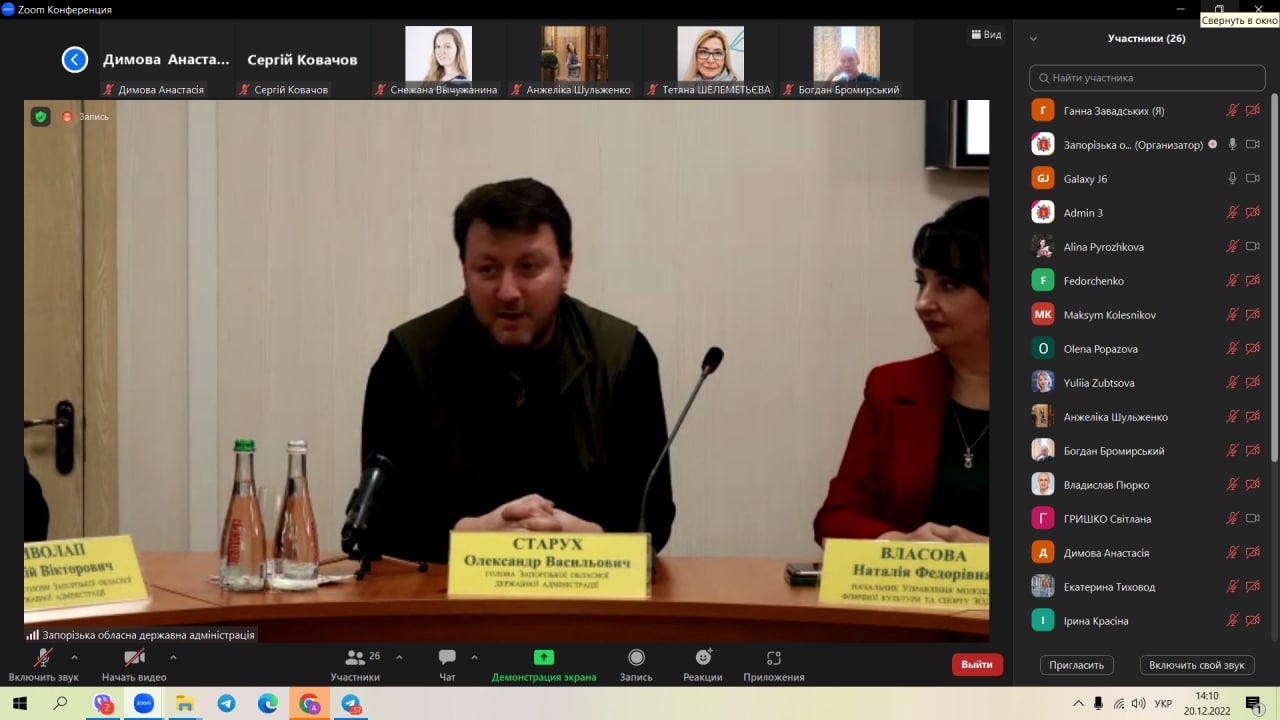Viewport: 1280px width, 720px height.
Task: Open the Windows notification center
Action: 1253,703
